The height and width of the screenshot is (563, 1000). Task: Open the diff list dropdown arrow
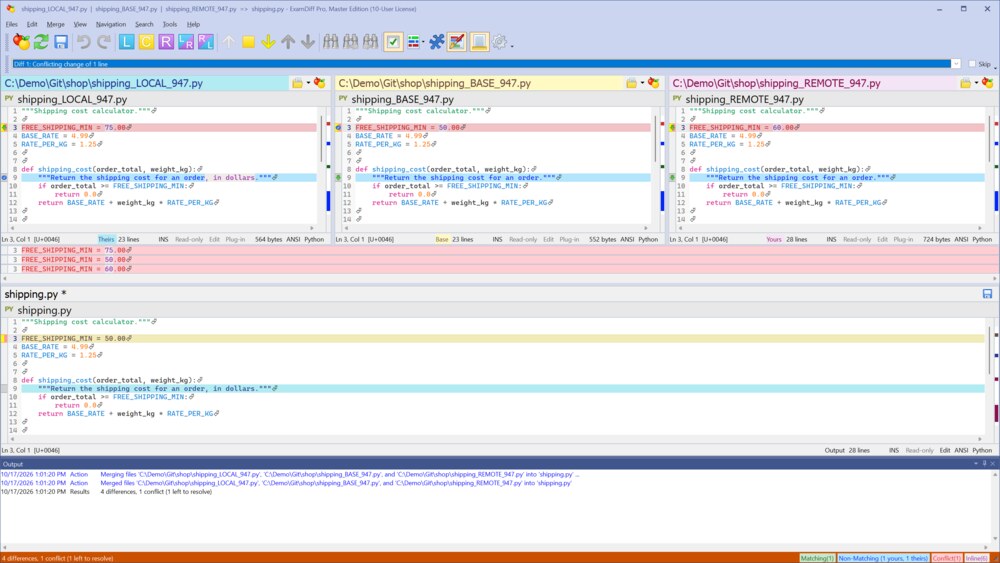[955, 64]
